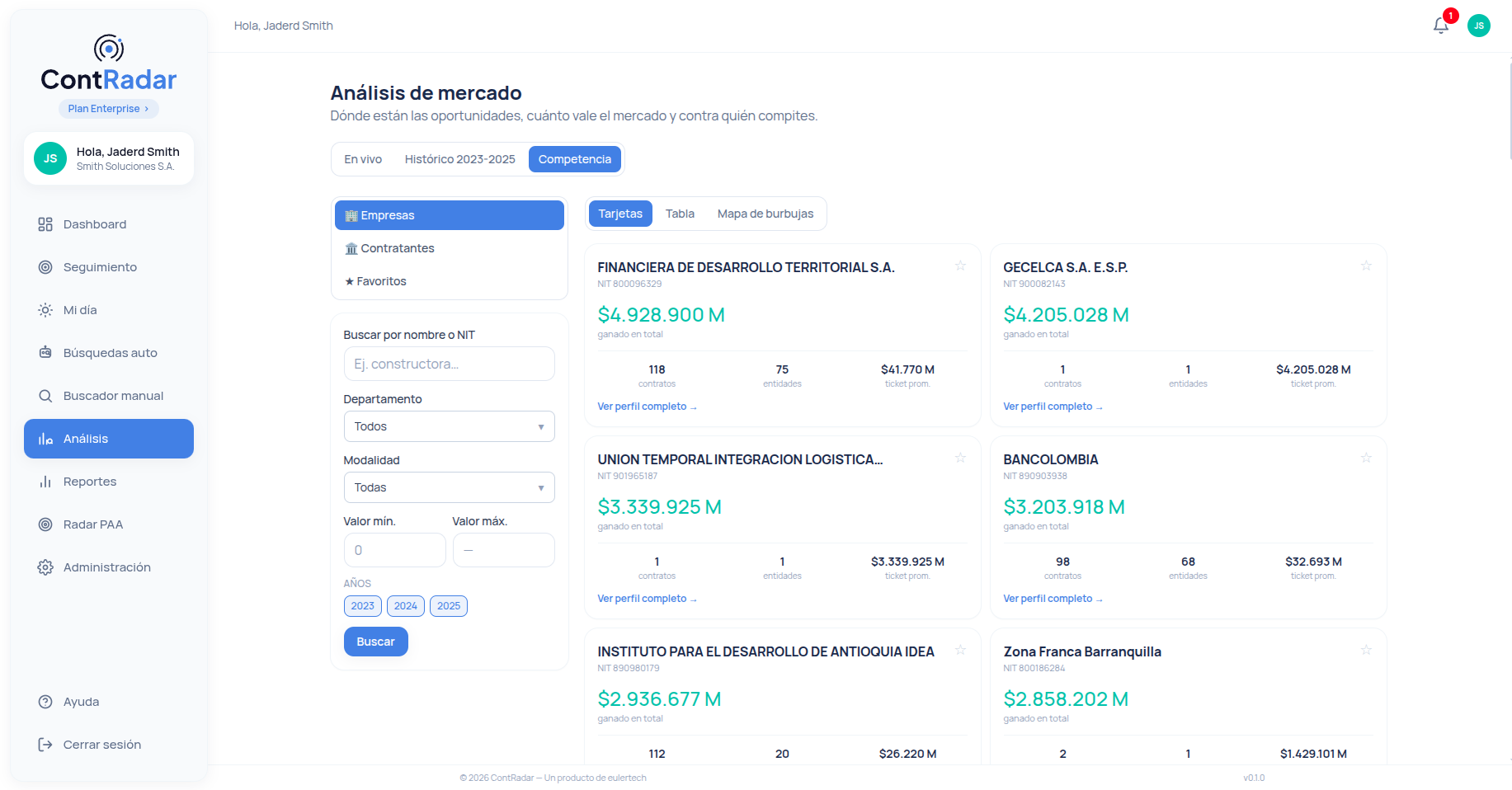Favorite GECELCA S.A. E.S.P. with star

click(1366, 266)
